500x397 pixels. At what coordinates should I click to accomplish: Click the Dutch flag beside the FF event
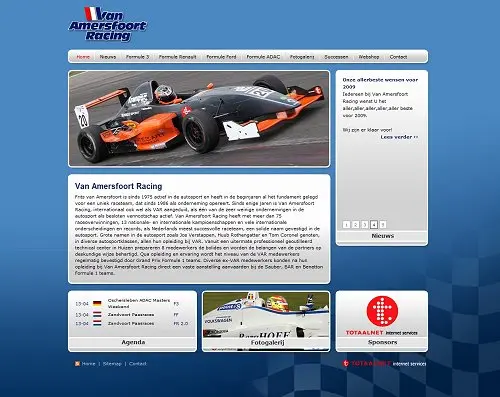point(97,315)
